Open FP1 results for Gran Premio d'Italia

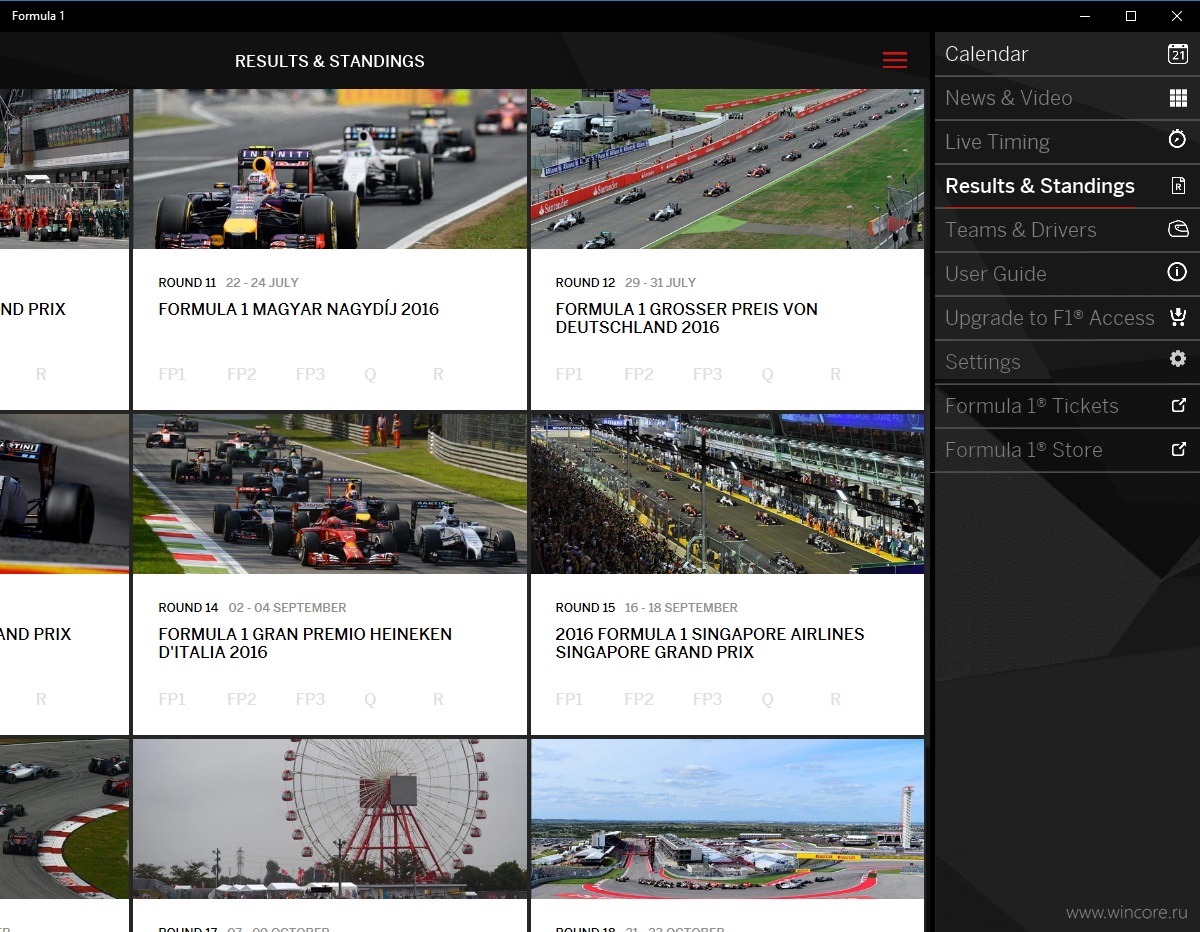click(172, 699)
